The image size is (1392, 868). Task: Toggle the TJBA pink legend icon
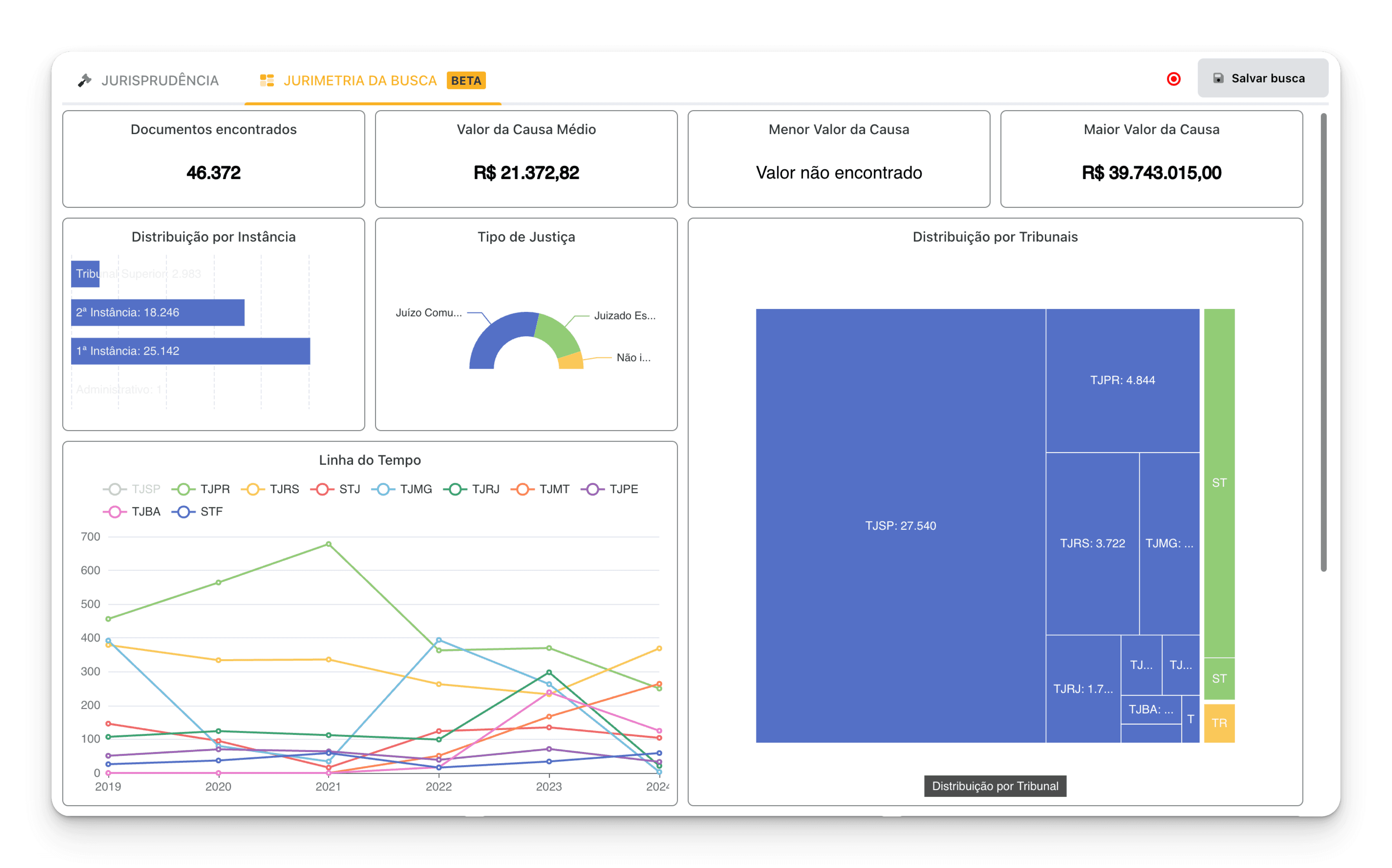click(115, 512)
